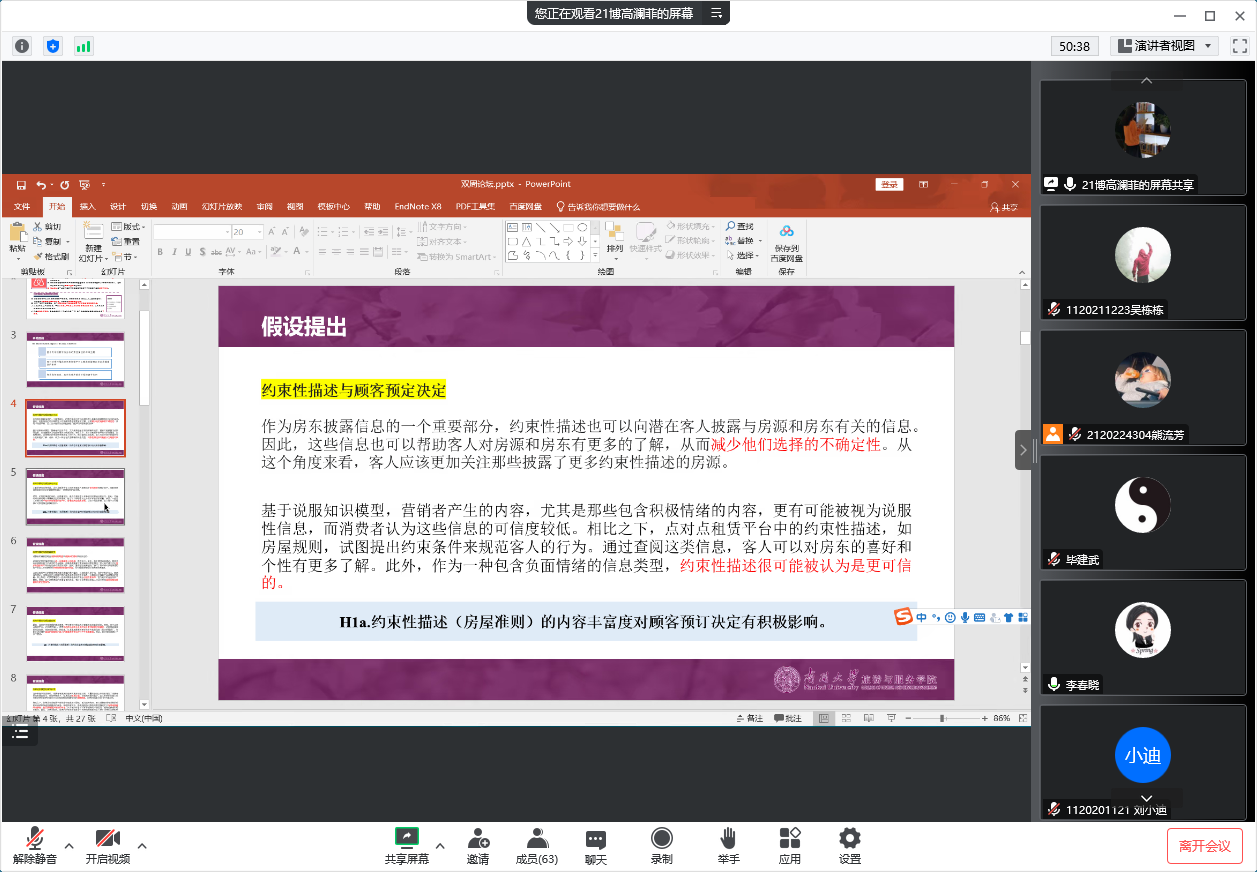Open the Invite participants icon
Image resolution: width=1257 pixels, height=872 pixels.
pyautogui.click(x=478, y=845)
